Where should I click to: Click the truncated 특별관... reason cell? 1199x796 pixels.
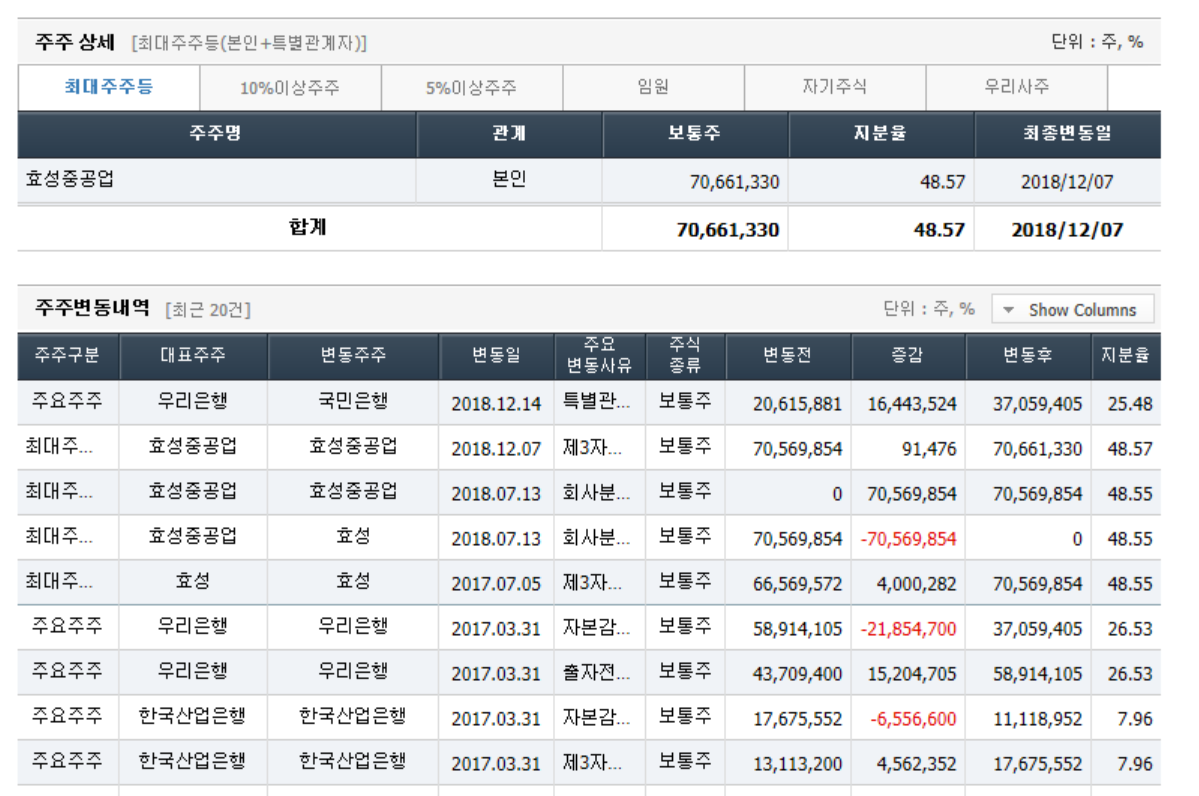(x=596, y=401)
